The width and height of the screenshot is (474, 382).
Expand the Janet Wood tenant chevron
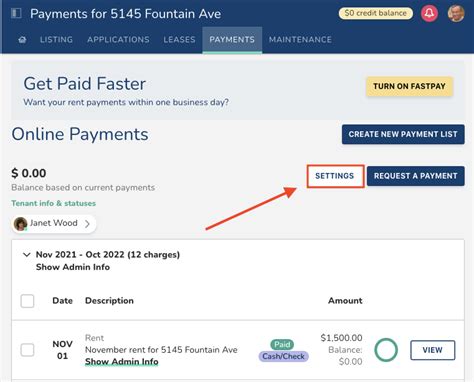tap(87, 224)
